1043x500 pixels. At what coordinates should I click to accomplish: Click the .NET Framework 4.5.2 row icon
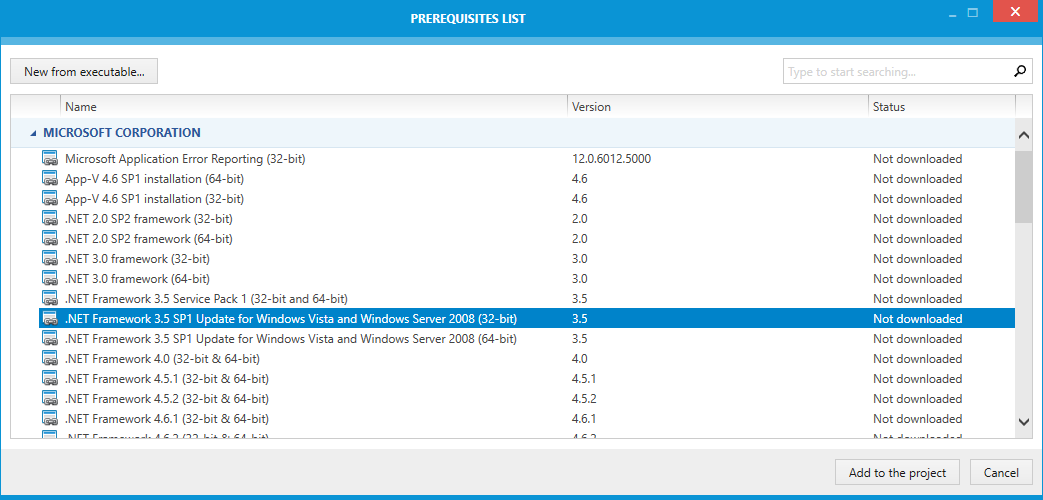pos(50,398)
